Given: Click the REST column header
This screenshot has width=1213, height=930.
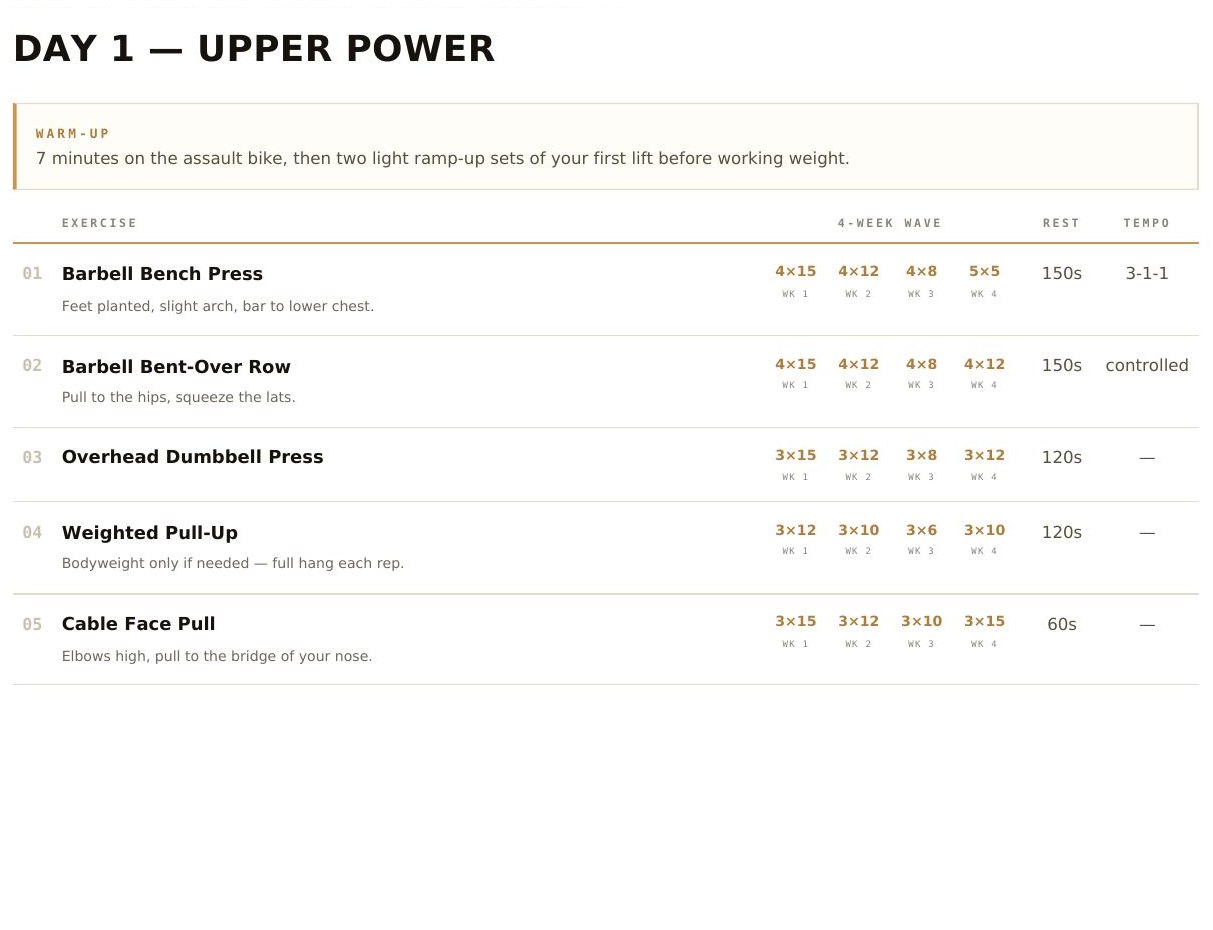Looking at the screenshot, I should click(x=1061, y=223).
